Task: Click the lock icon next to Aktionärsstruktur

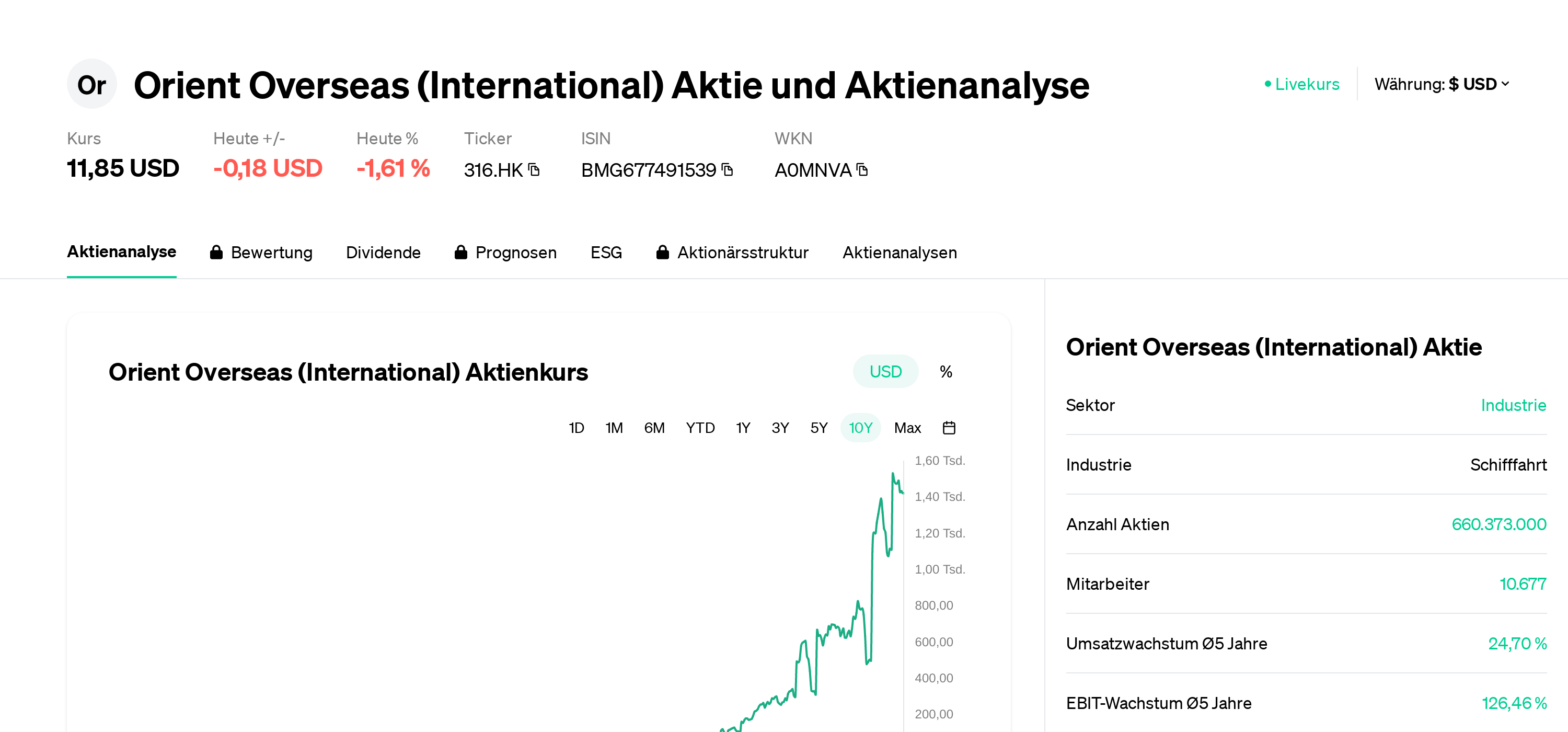Action: click(663, 251)
